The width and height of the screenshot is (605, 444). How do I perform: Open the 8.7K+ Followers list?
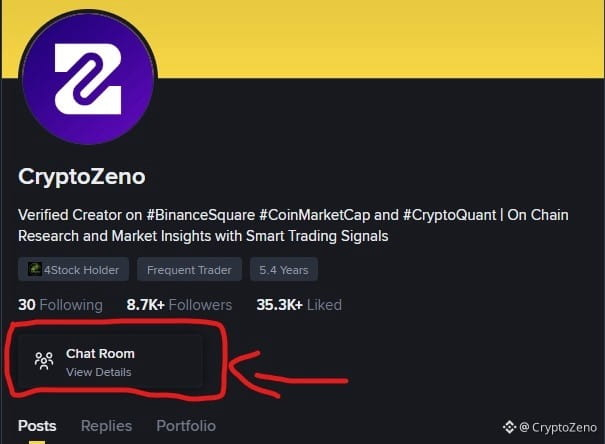(x=179, y=305)
